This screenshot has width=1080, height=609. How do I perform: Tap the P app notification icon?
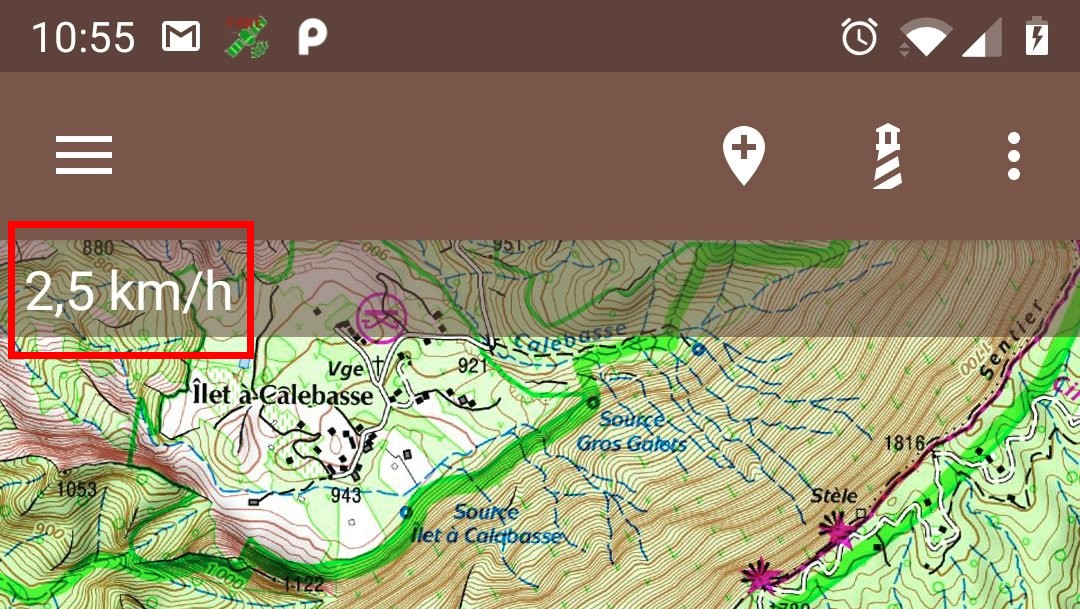pyautogui.click(x=312, y=37)
